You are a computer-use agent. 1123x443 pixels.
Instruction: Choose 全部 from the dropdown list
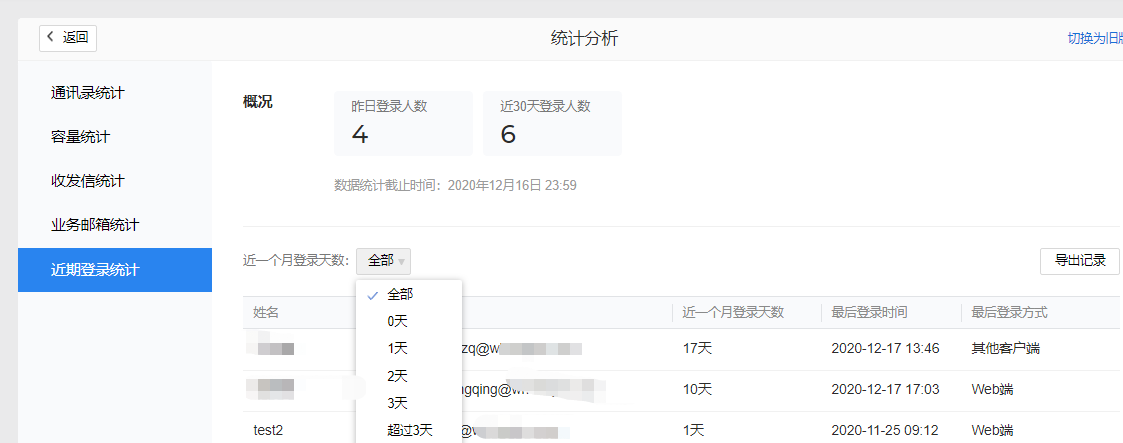[x=400, y=294]
